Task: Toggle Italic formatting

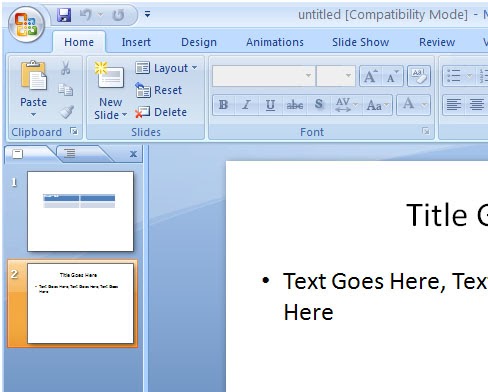Action: 246,105
